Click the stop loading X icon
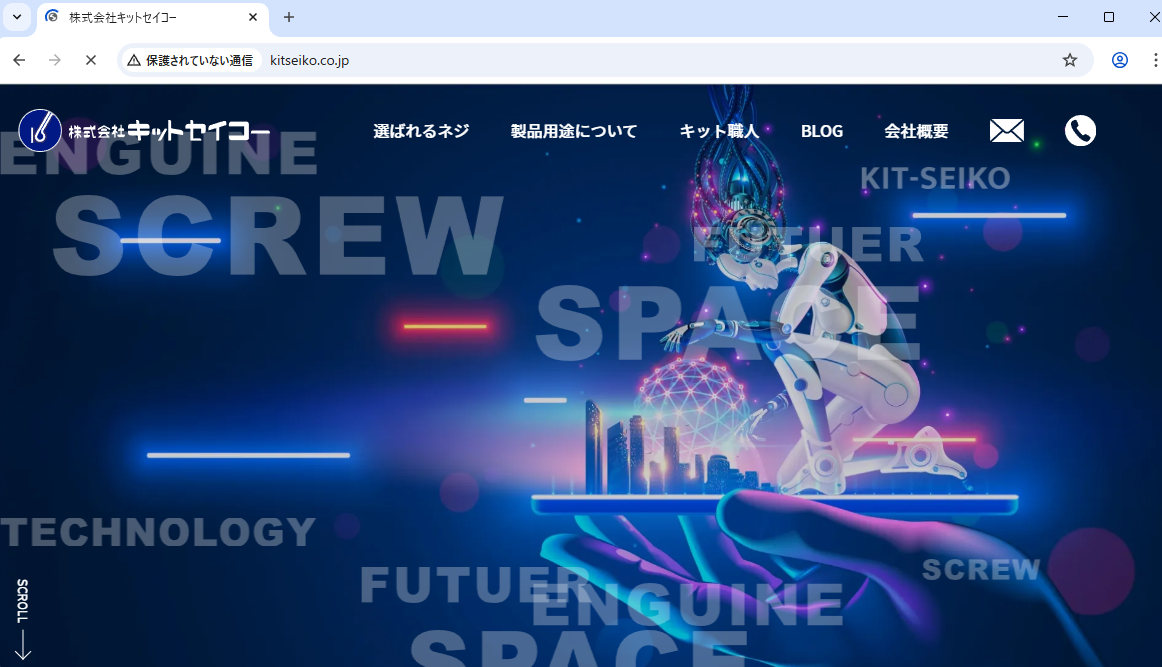The height and width of the screenshot is (667, 1162). (x=90, y=60)
